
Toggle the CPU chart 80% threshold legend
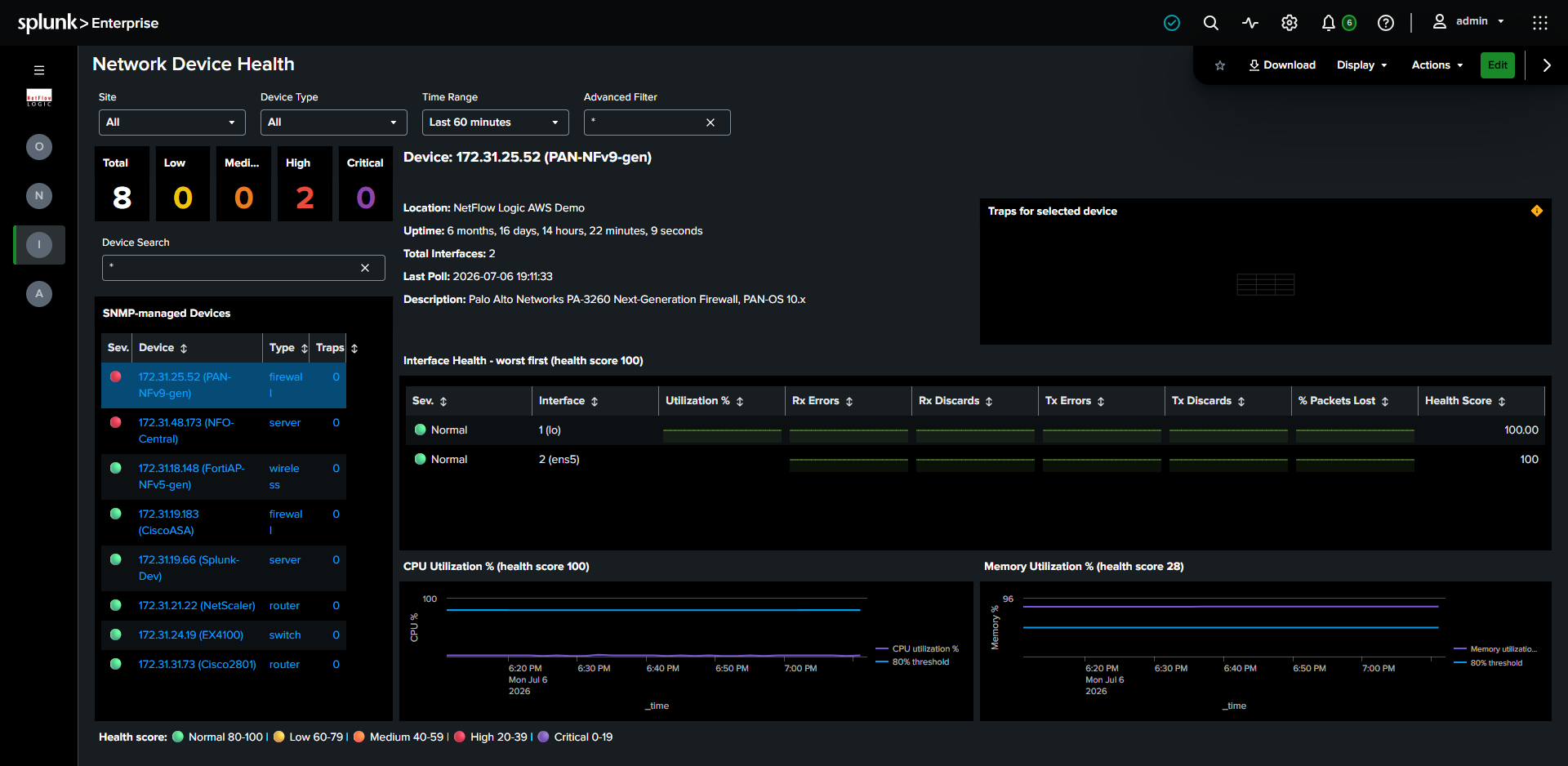coord(912,661)
